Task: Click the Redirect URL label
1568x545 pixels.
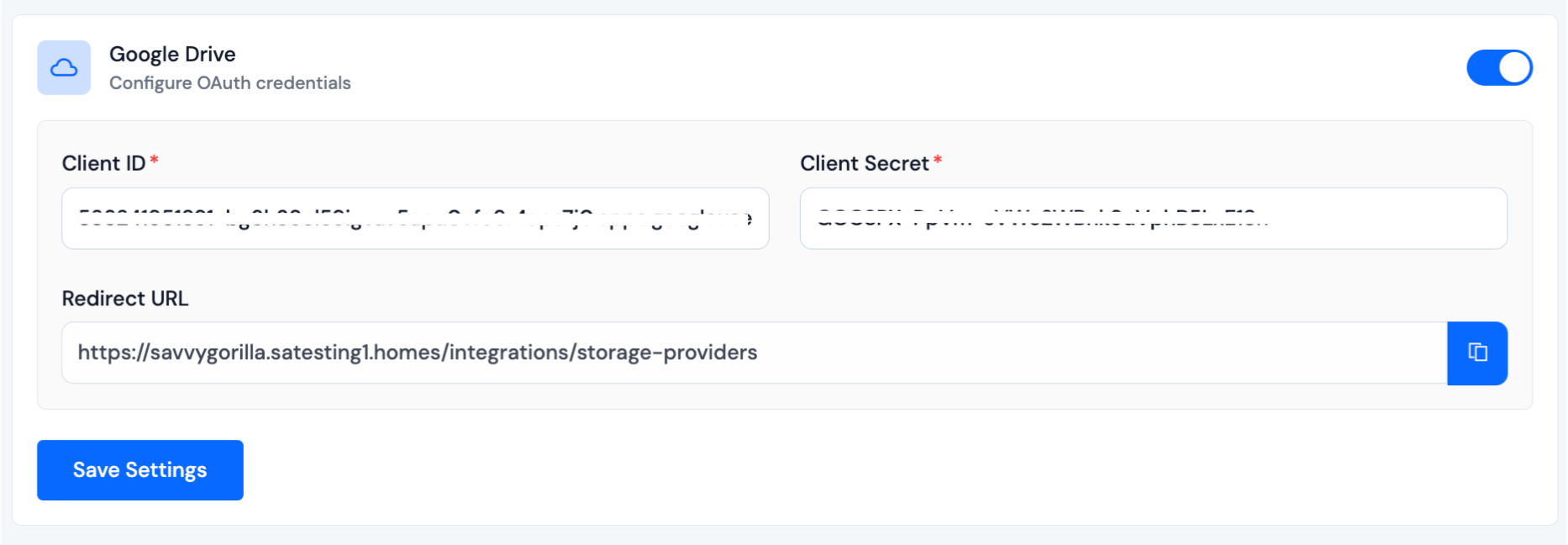Action: click(x=124, y=298)
